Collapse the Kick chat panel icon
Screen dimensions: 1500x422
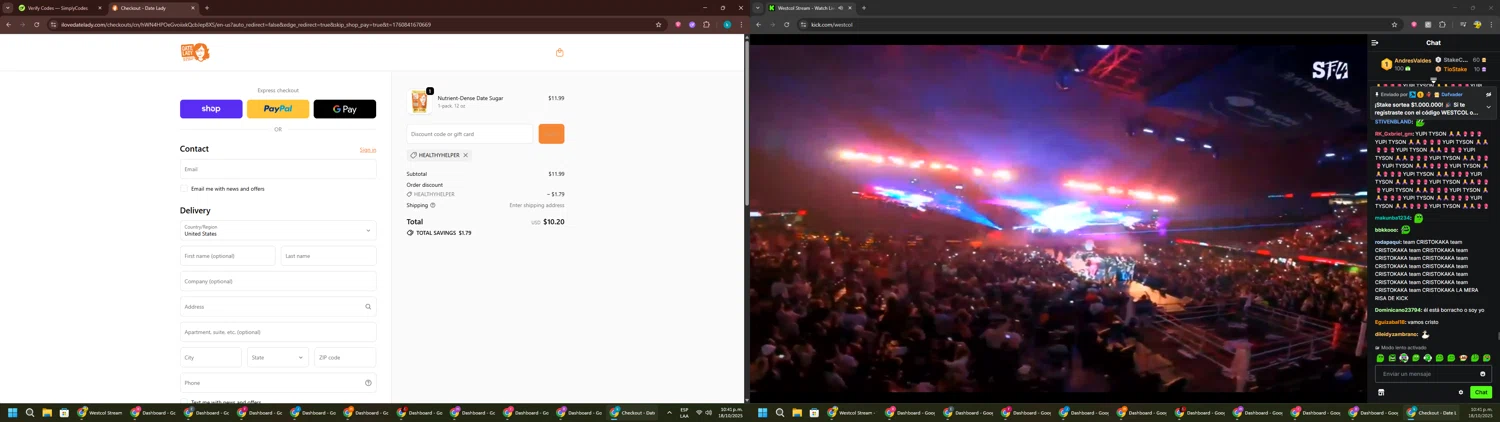tap(1375, 43)
